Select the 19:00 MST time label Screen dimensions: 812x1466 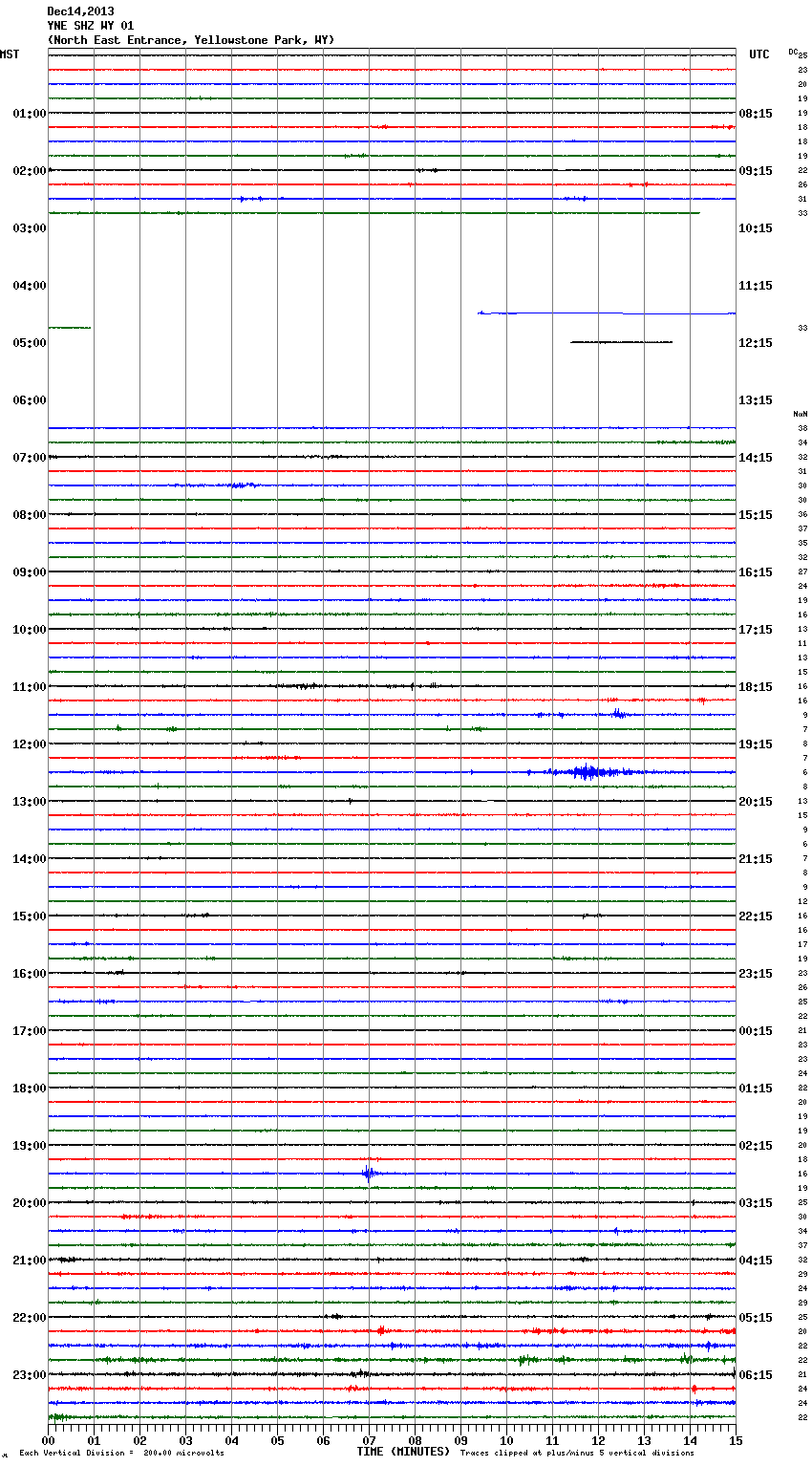(x=30, y=1146)
